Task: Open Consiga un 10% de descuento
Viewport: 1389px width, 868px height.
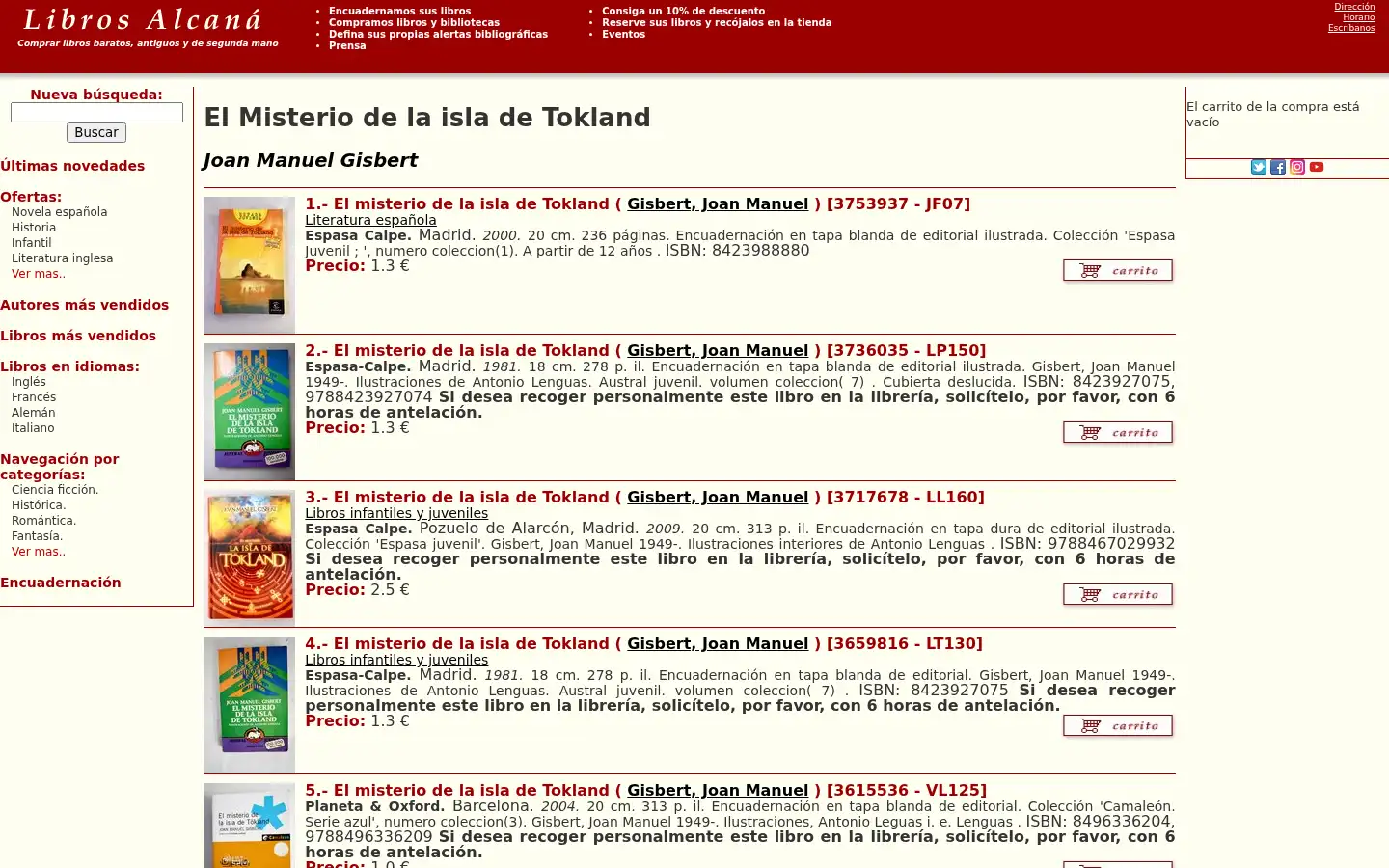Action: coord(683,12)
